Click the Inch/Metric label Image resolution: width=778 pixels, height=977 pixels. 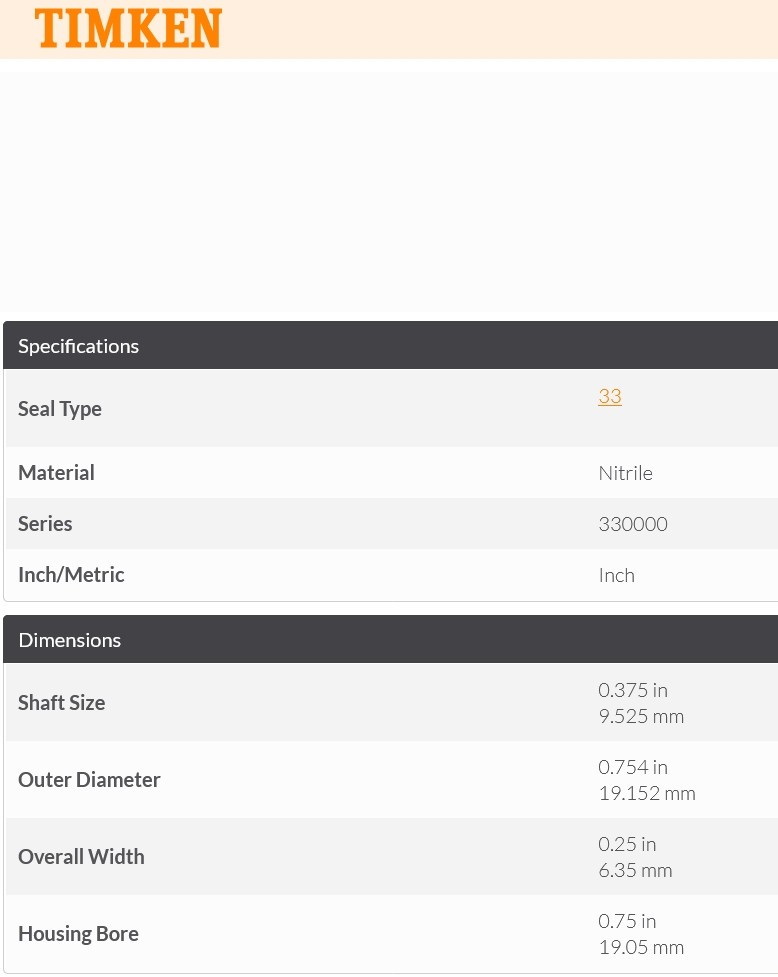(x=71, y=575)
